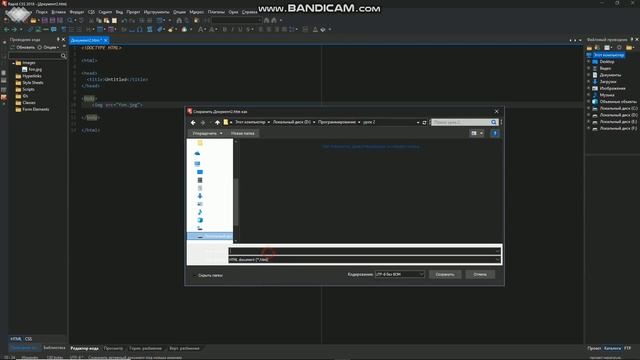Open the file type HTML document dropdown
640x360 pixels.
coord(365,260)
